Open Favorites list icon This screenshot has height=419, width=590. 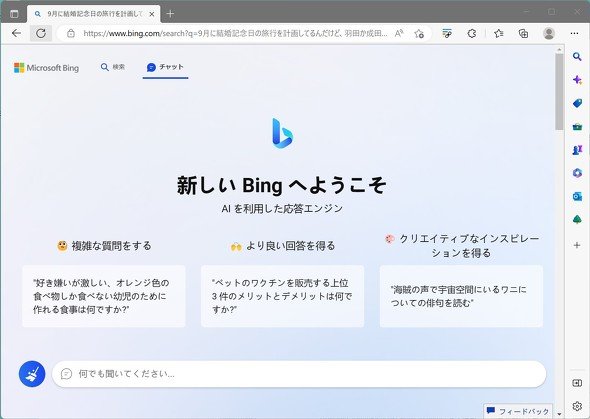click(x=499, y=33)
